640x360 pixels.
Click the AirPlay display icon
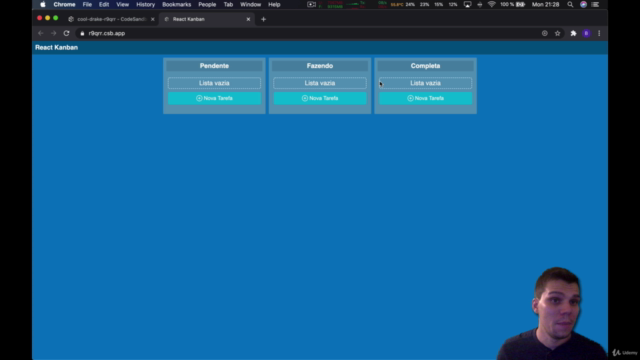point(467,4)
